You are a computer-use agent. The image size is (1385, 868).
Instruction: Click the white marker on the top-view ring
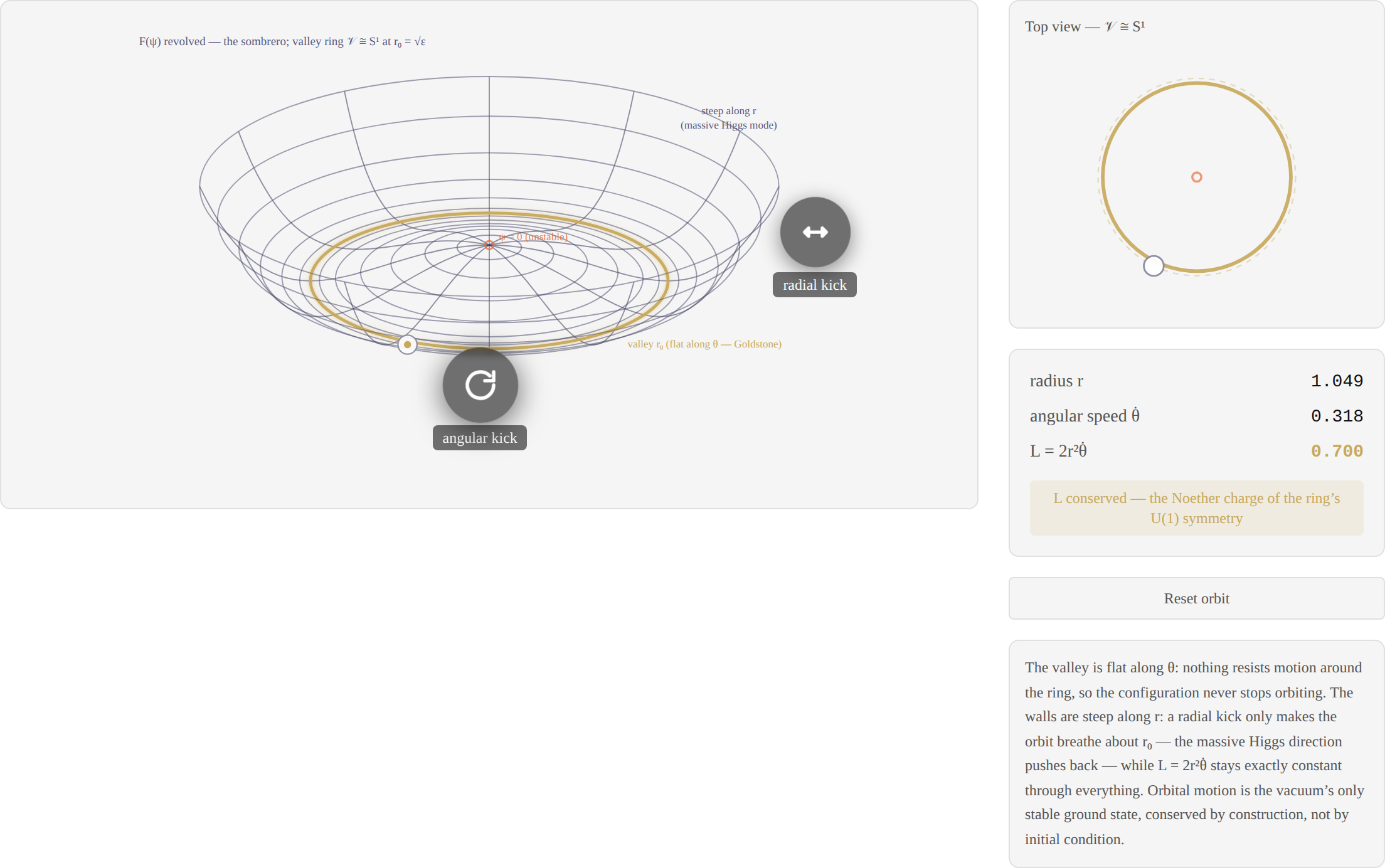point(1154,266)
